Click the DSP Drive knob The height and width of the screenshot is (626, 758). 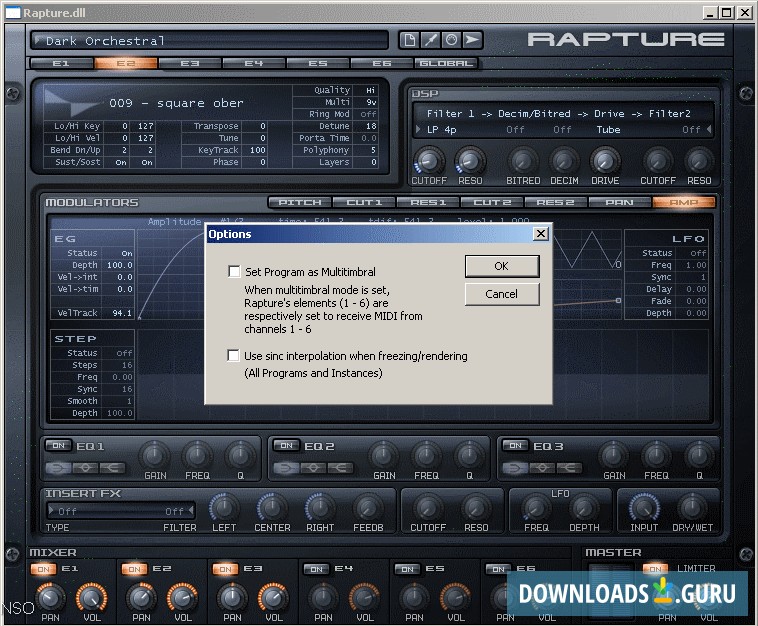click(605, 160)
